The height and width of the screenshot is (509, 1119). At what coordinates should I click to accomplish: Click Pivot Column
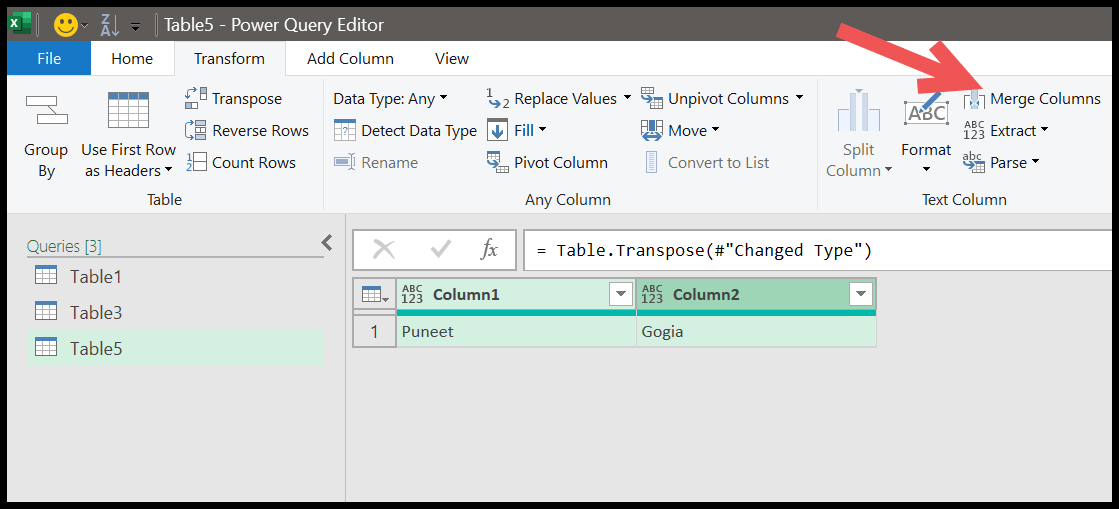point(547,163)
